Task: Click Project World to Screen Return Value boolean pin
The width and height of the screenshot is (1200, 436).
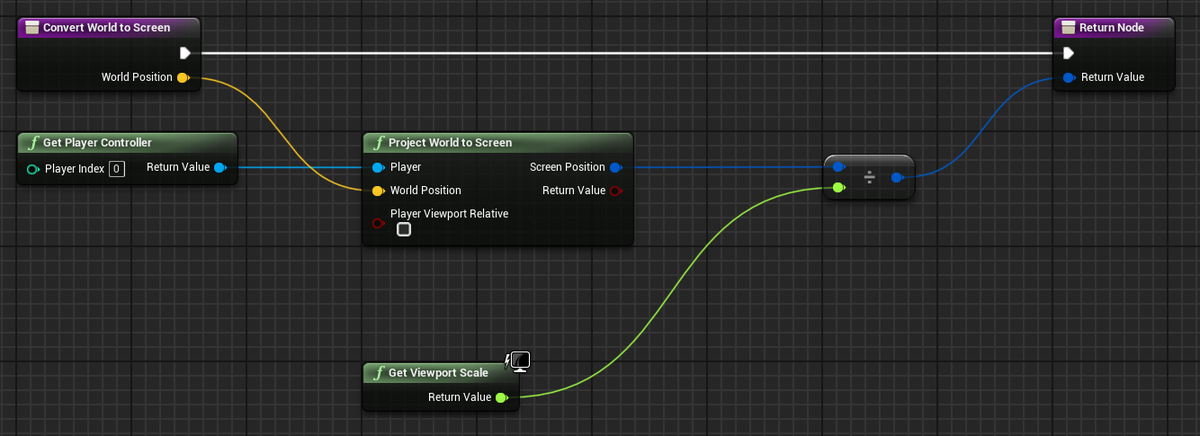Action: pyautogui.click(x=616, y=190)
